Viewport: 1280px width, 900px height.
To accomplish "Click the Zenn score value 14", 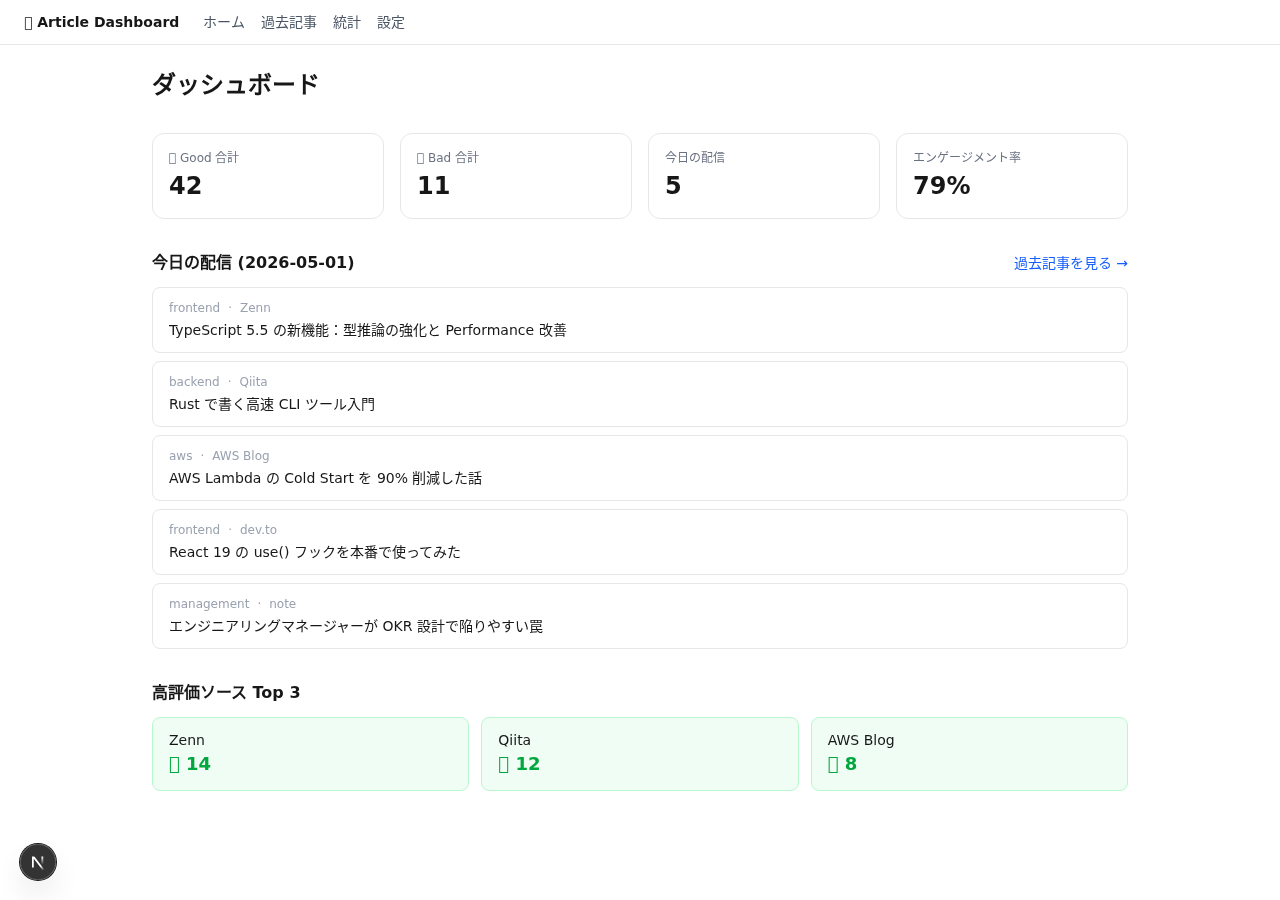I will coord(190,764).
